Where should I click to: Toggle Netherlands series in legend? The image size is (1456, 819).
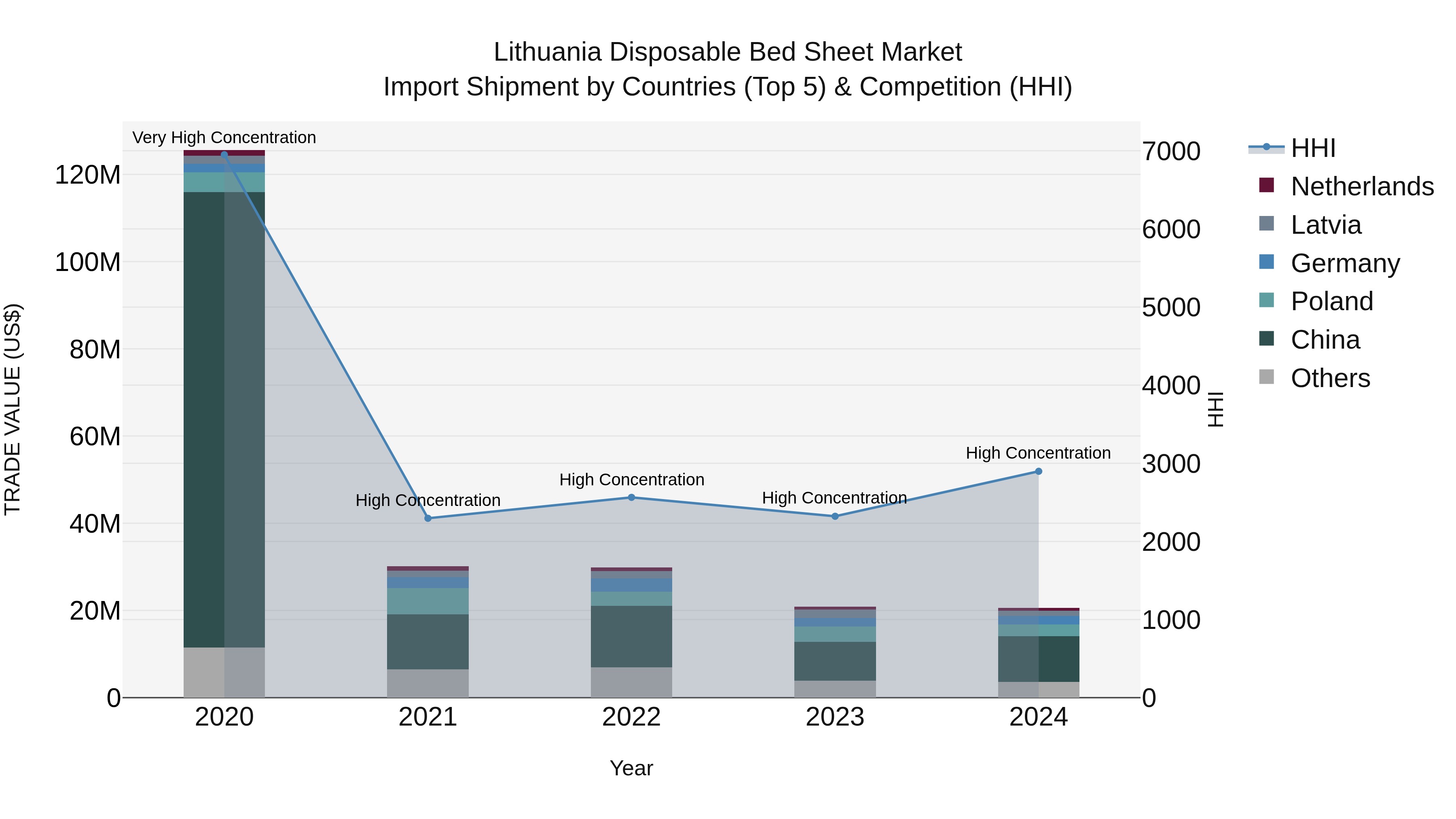(1346, 186)
